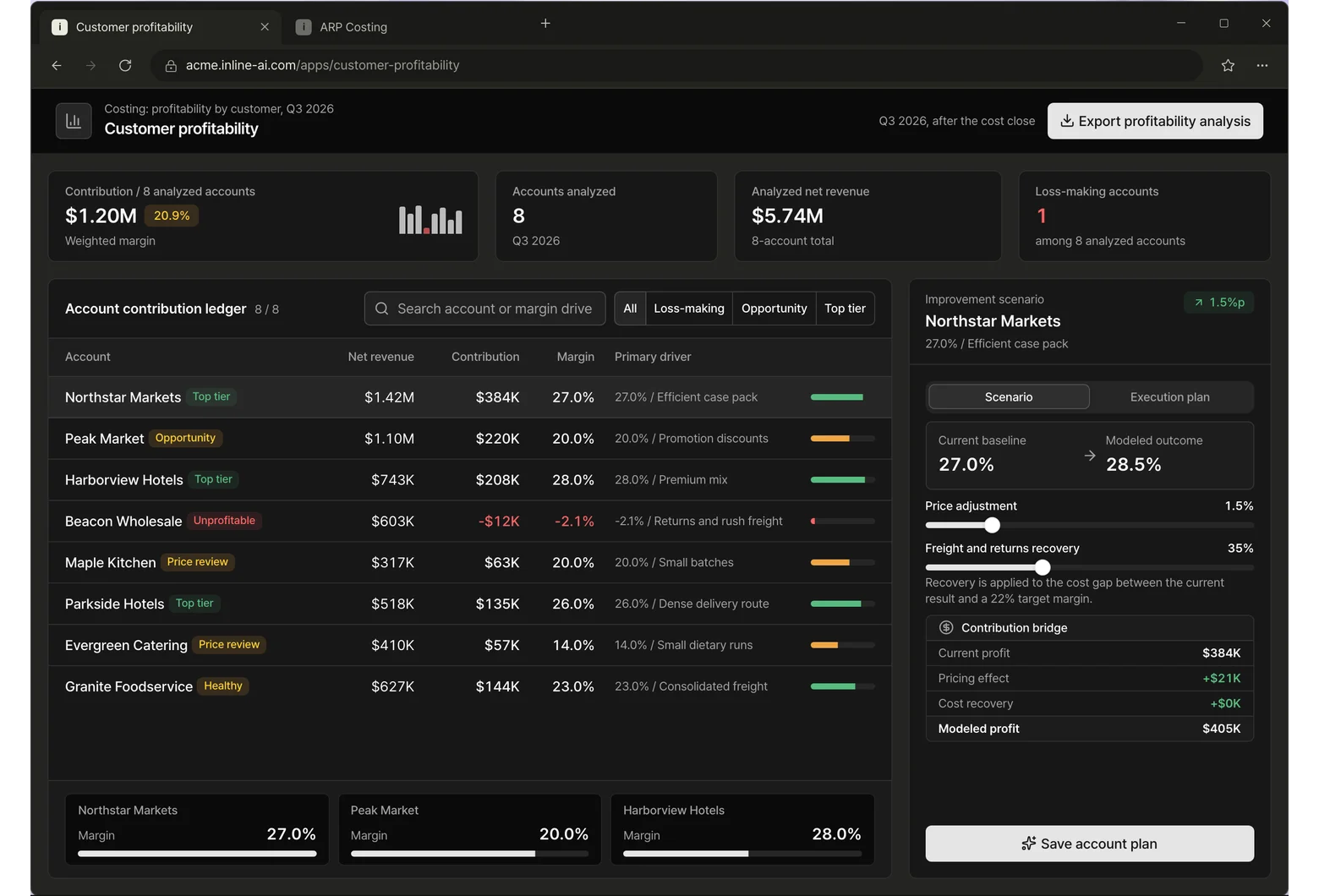Image resolution: width=1319 pixels, height=896 pixels.
Task: Click the Analyzed net revenue $5.74M card
Action: [867, 216]
